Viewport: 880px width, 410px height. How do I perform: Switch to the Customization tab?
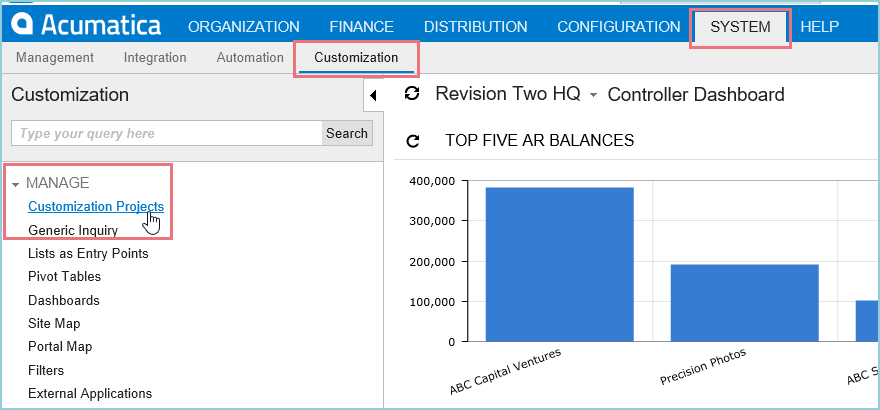(356, 57)
